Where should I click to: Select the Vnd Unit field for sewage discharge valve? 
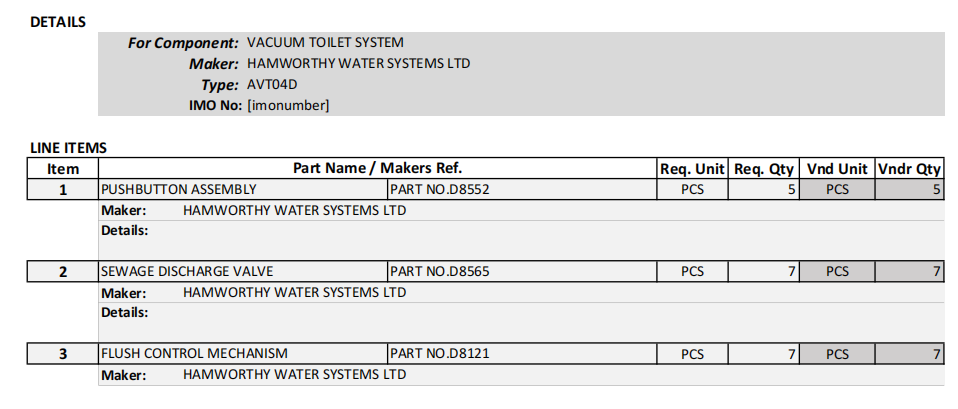(x=837, y=271)
